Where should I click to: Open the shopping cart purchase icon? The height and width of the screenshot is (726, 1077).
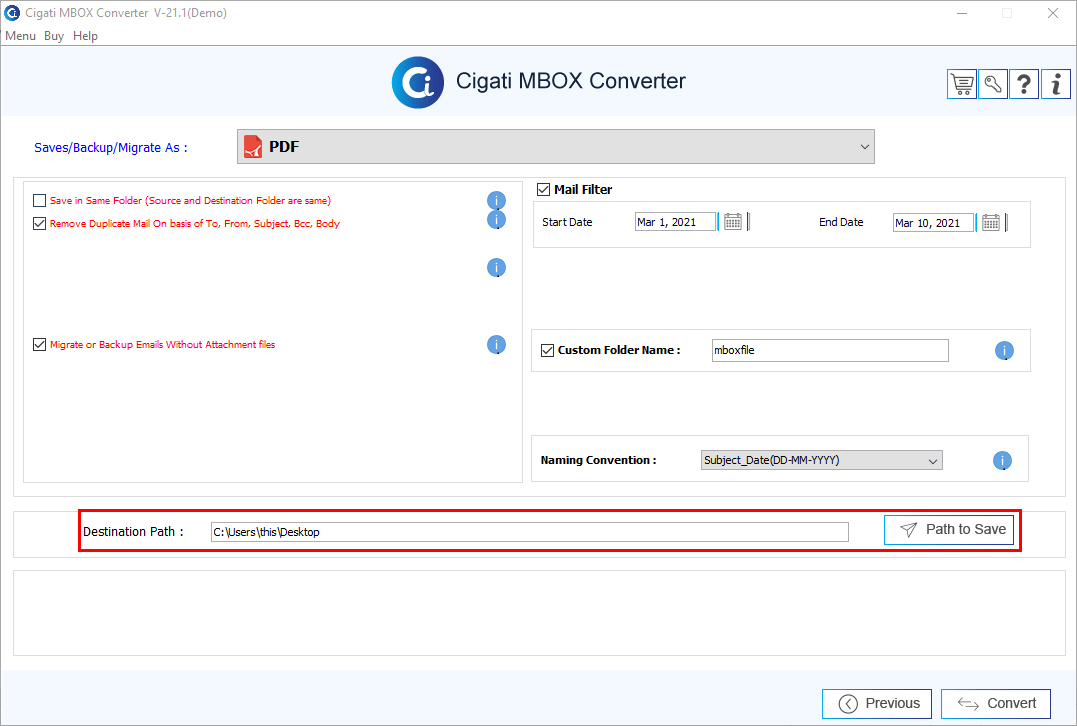click(x=962, y=84)
